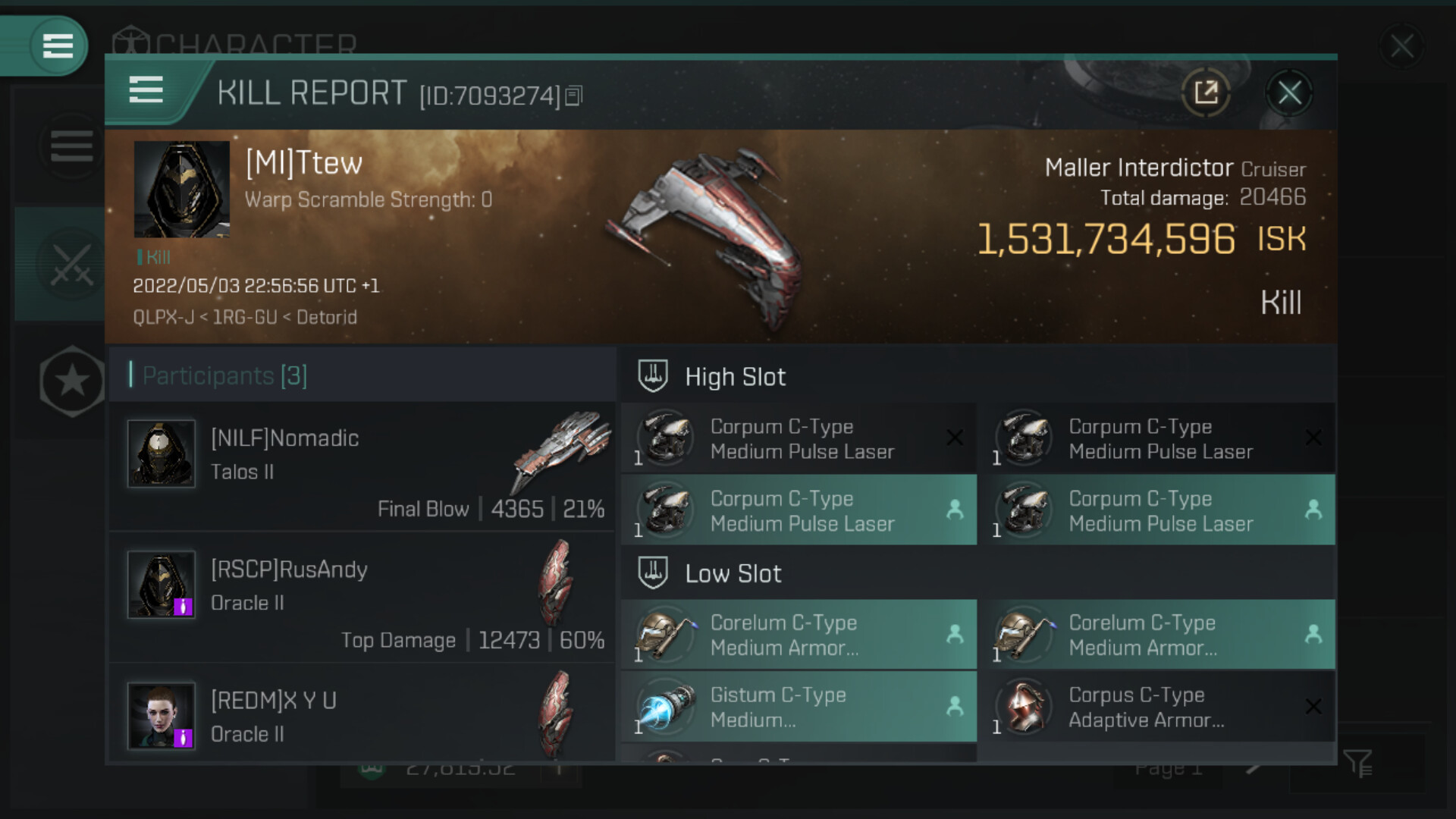Click the Participants [3] header
Screen dimensions: 1456x819
(224, 375)
